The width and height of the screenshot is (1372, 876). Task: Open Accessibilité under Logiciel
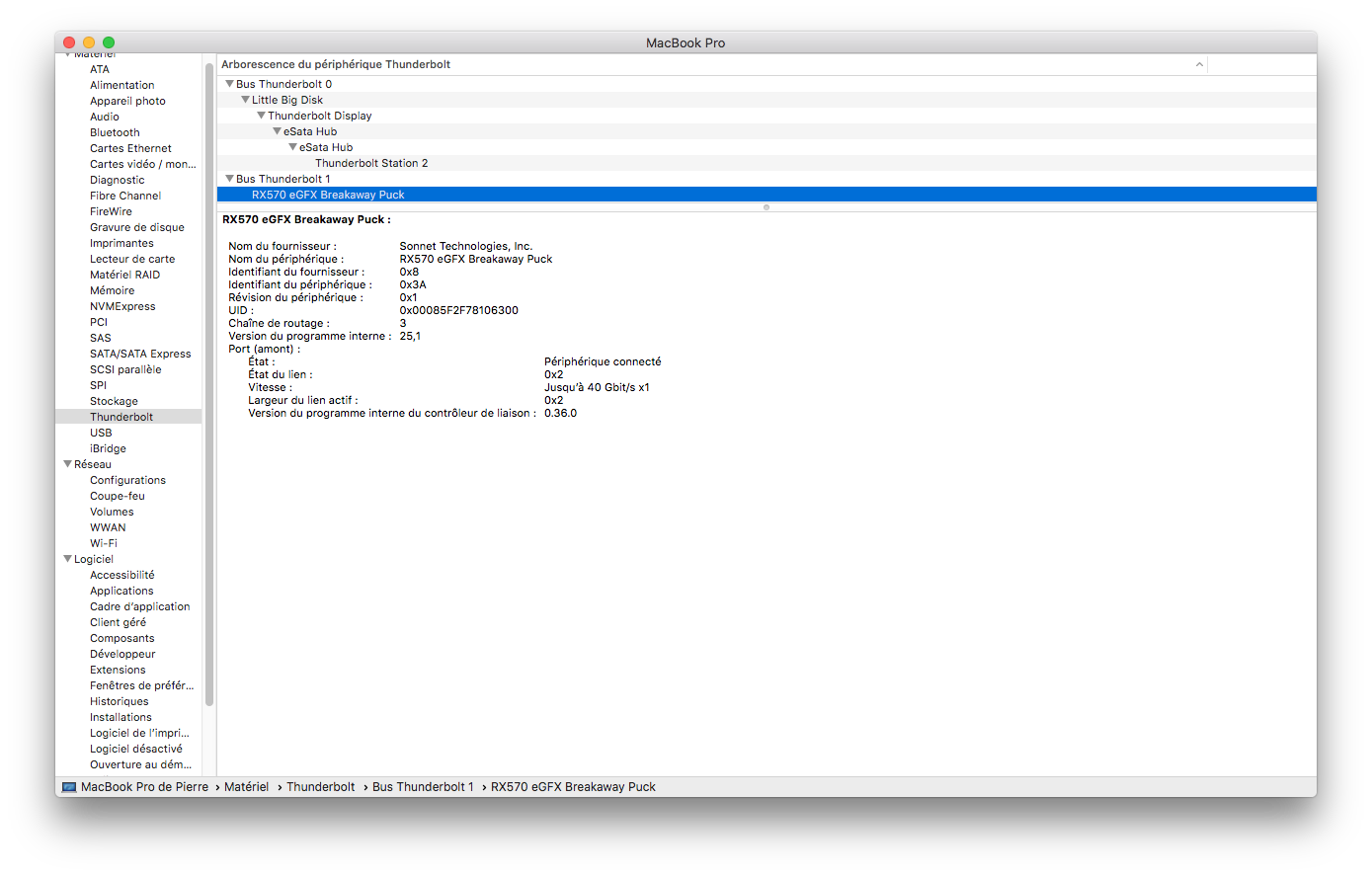click(x=122, y=575)
